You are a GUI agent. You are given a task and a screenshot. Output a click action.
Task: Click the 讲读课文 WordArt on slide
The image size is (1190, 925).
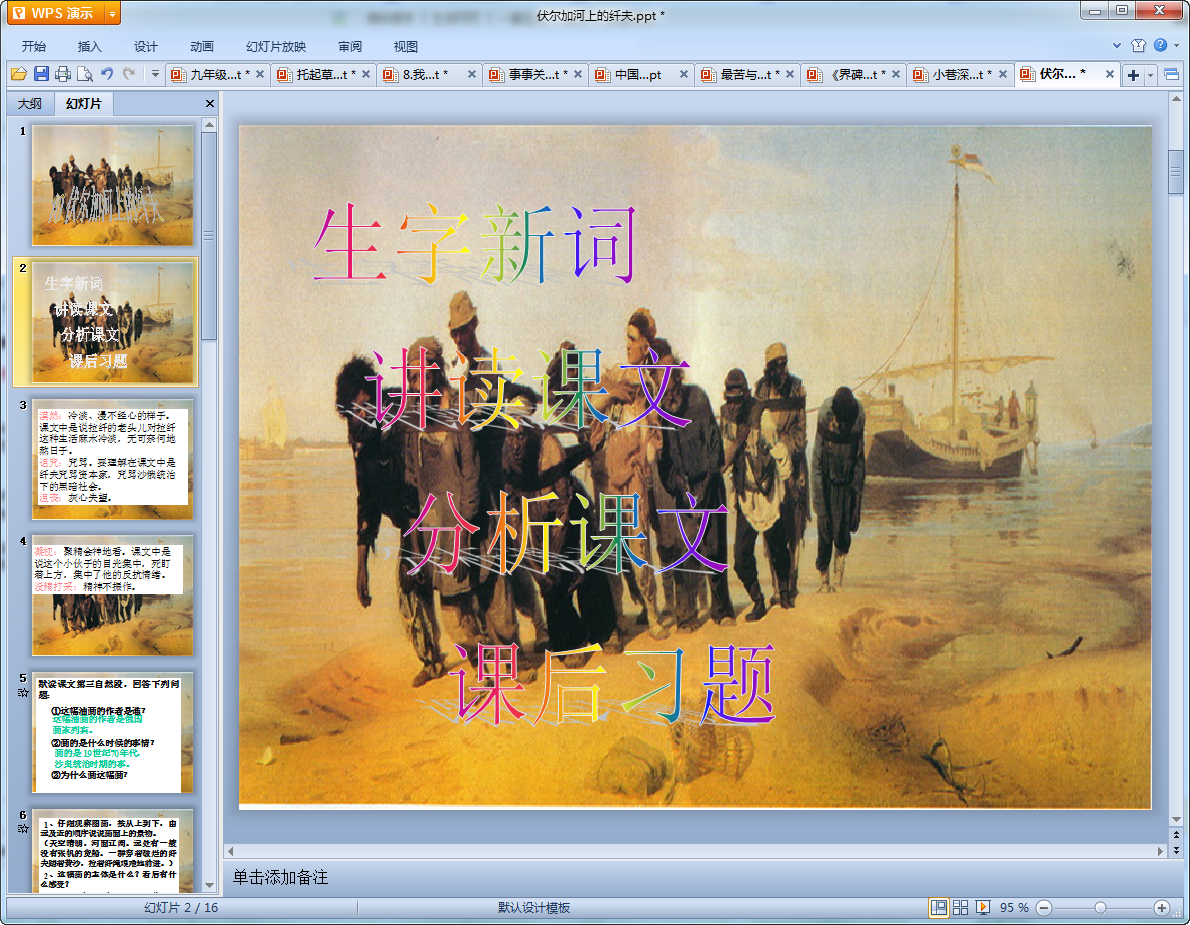coord(528,389)
